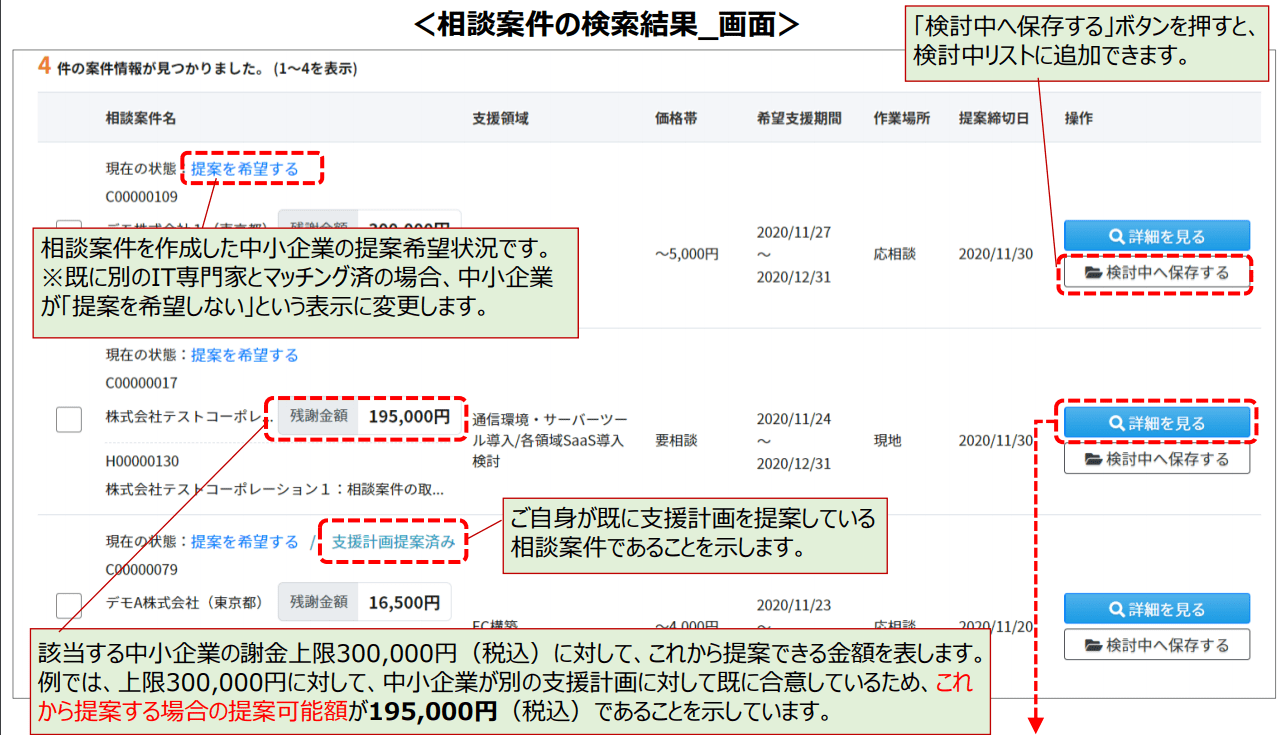Open details for the C00000109 case
The image size is (1281, 735).
pyautogui.click(x=1157, y=236)
